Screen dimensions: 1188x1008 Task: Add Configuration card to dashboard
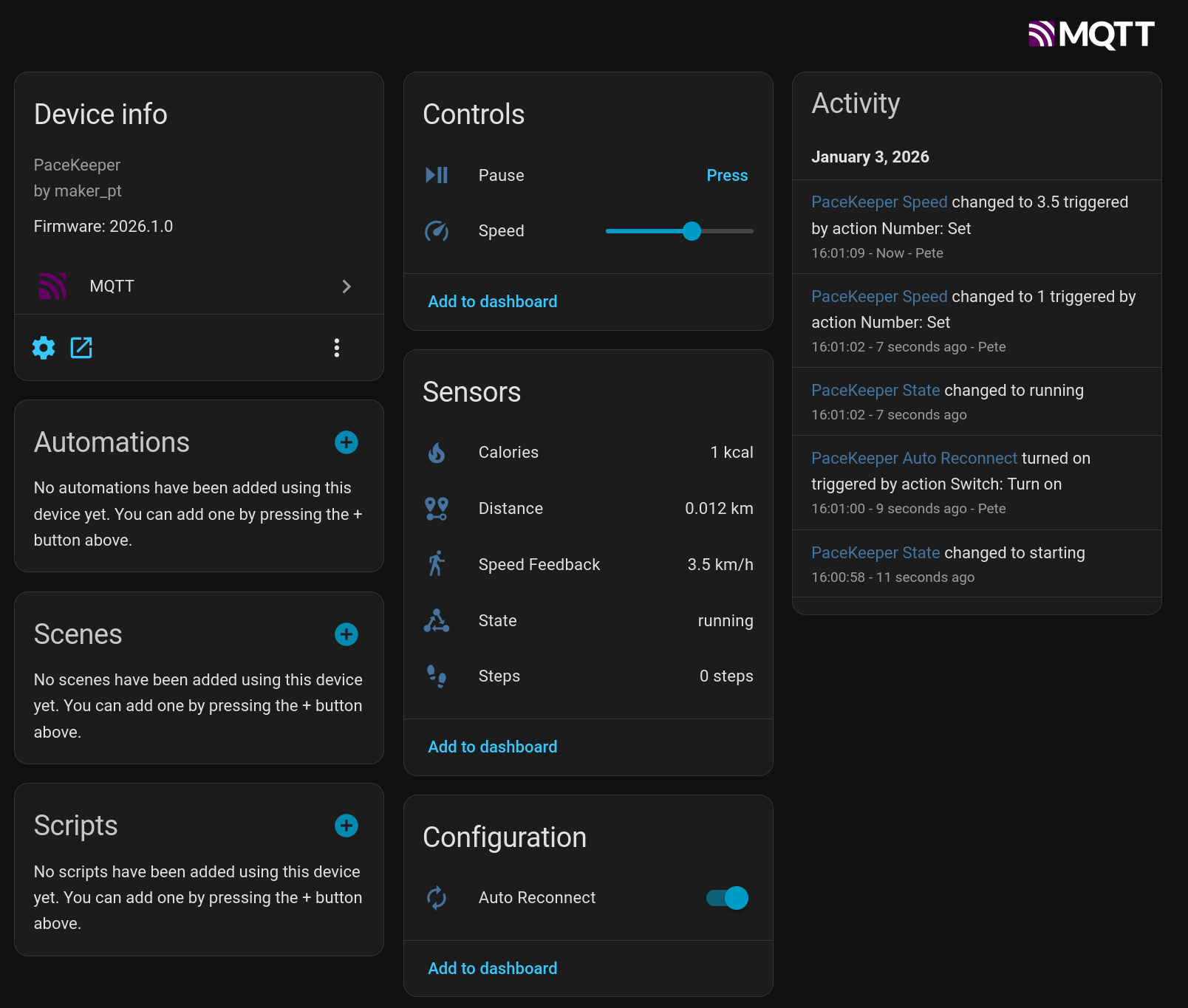pyautogui.click(x=492, y=969)
